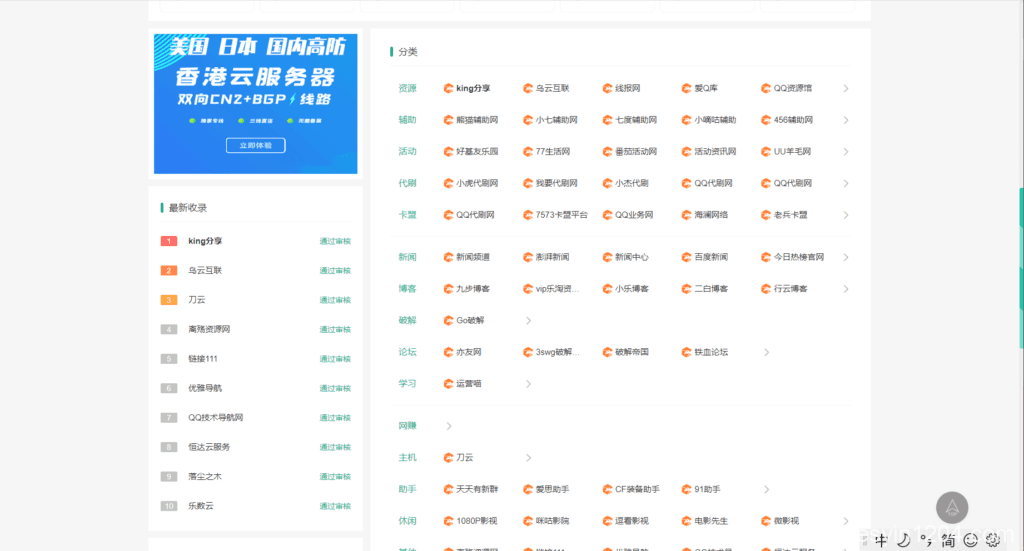The height and width of the screenshot is (551, 1024).
Task: Open IME settings gear icon
Action: pos(992,540)
